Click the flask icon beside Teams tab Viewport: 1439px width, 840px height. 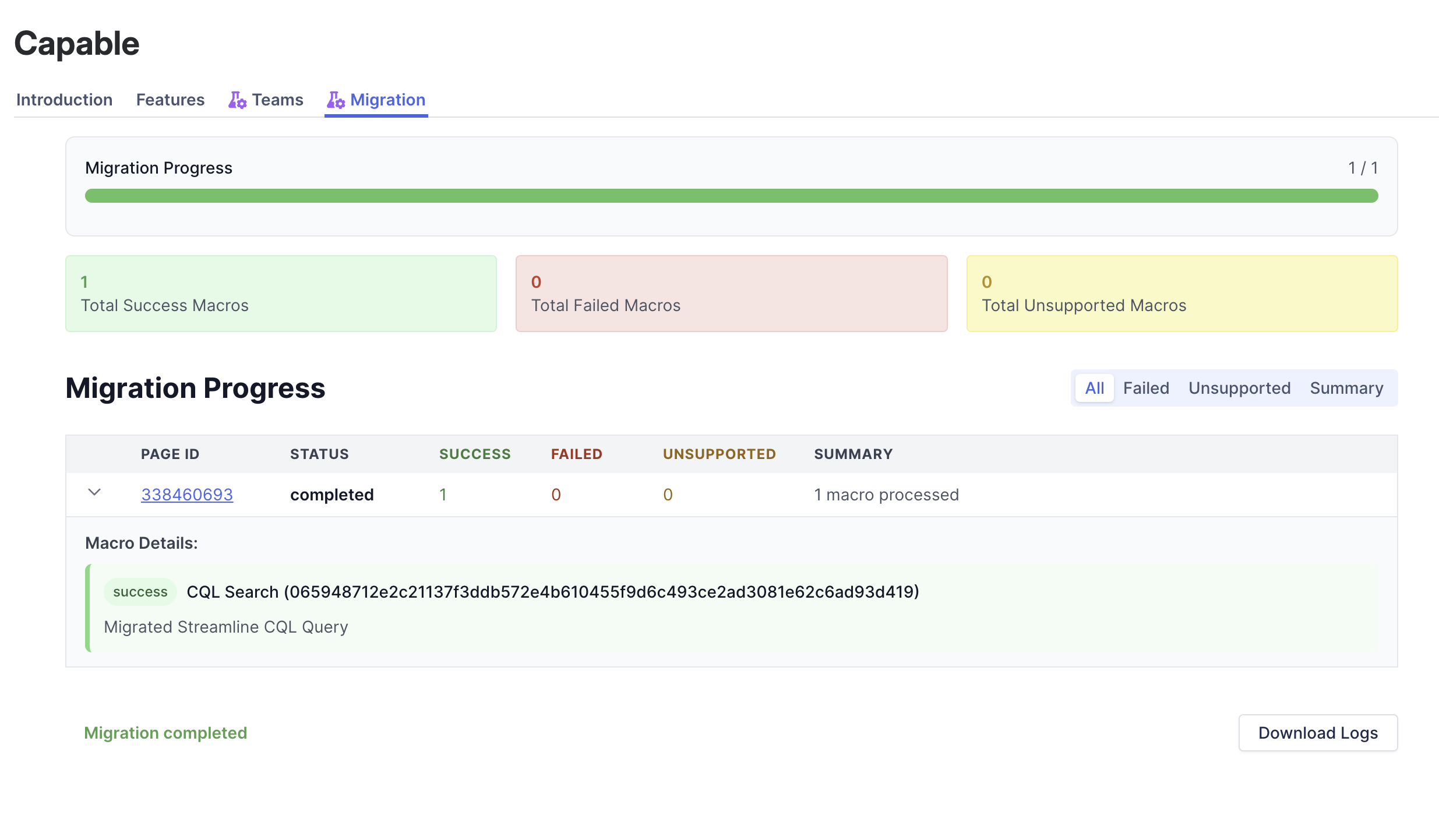(x=237, y=100)
